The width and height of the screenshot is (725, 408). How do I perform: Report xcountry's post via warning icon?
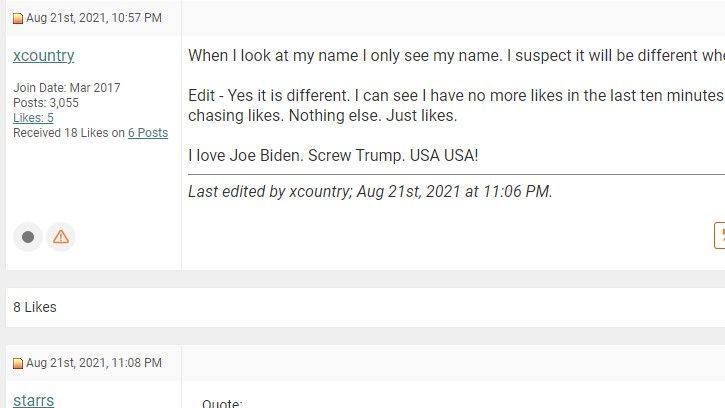[61, 237]
